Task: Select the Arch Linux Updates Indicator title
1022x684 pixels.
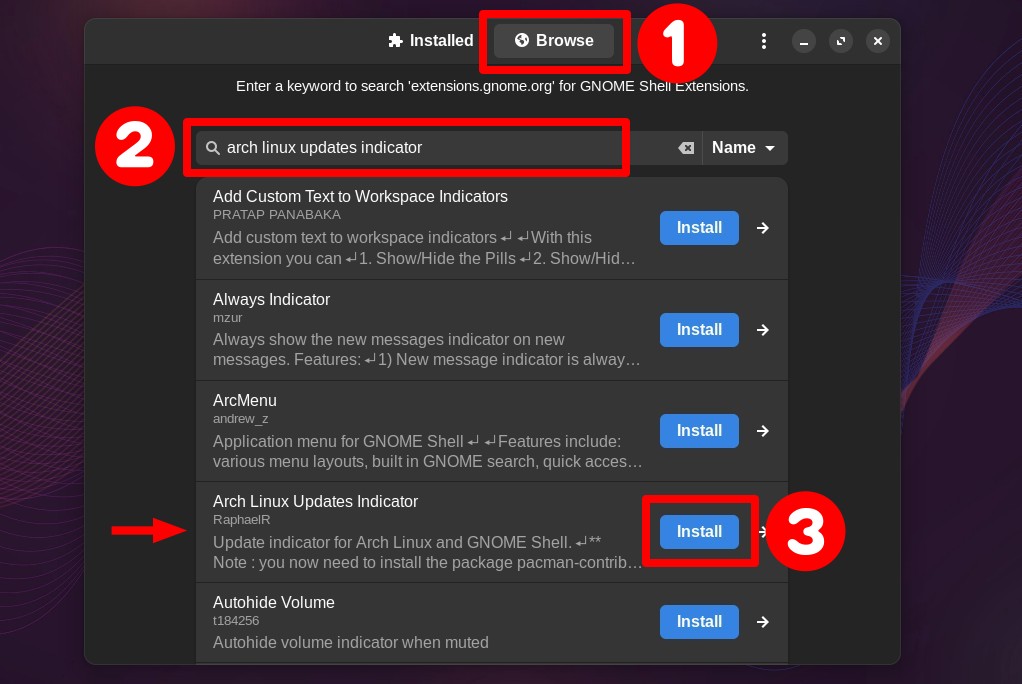Action: [x=315, y=501]
